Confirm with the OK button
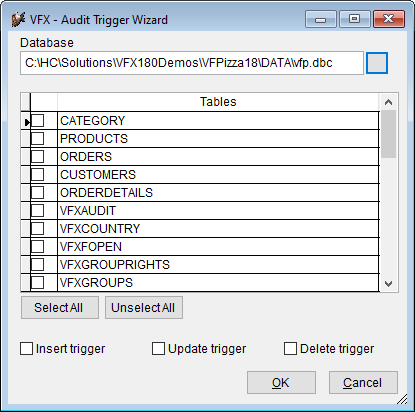 coord(281,383)
